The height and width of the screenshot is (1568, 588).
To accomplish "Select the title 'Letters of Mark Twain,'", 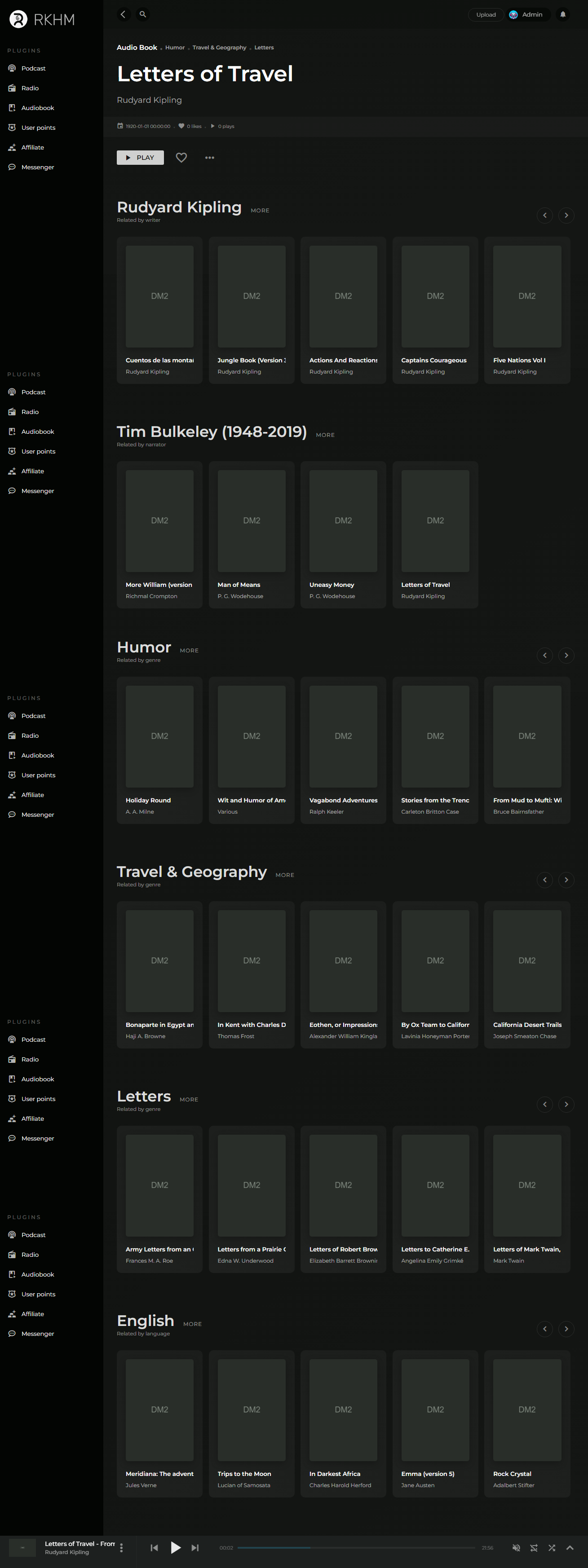I will 527,1250.
